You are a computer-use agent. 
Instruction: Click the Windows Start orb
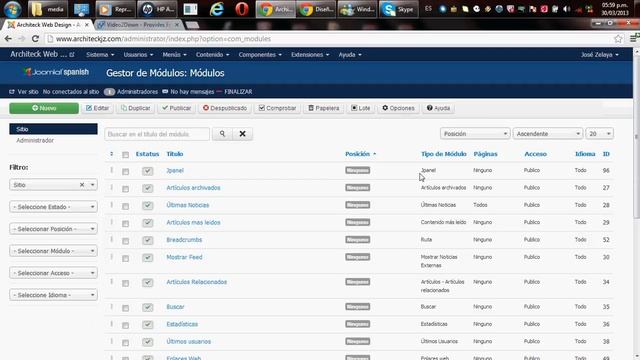point(13,9)
